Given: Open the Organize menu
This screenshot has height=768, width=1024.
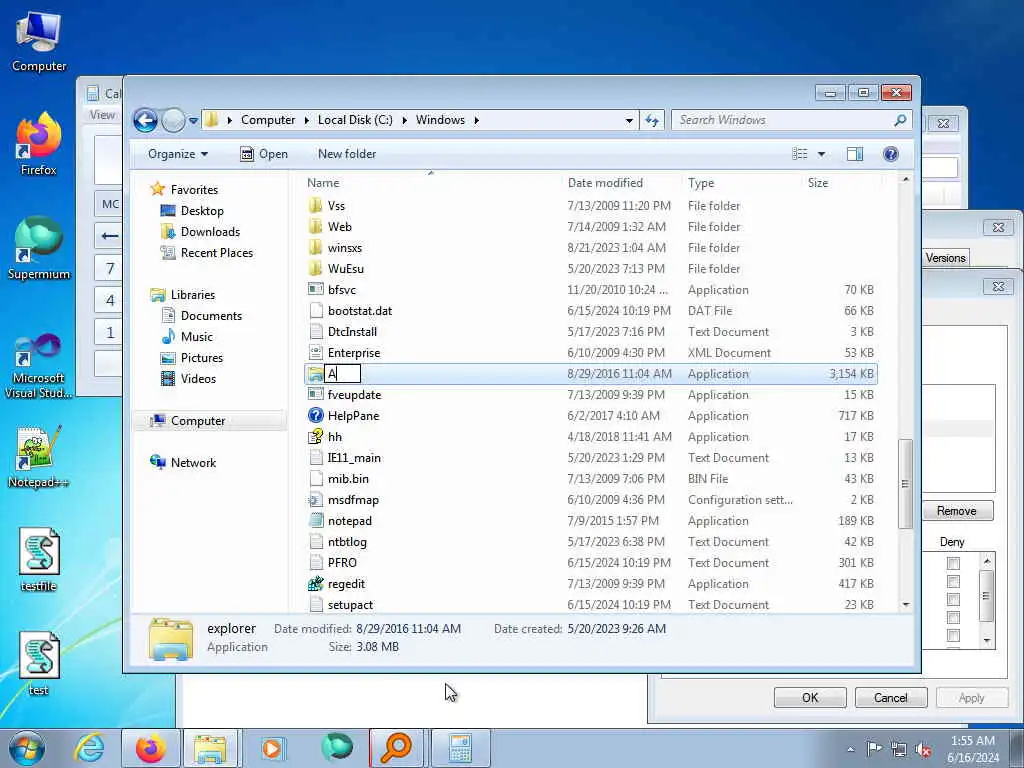Looking at the screenshot, I should 178,154.
